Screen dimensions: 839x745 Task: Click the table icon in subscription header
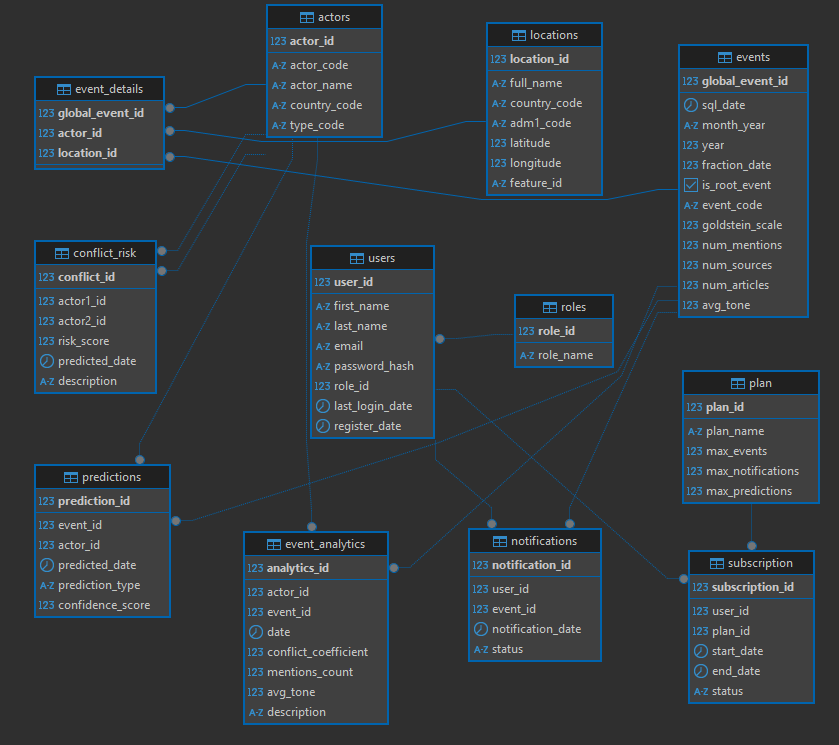(x=718, y=563)
